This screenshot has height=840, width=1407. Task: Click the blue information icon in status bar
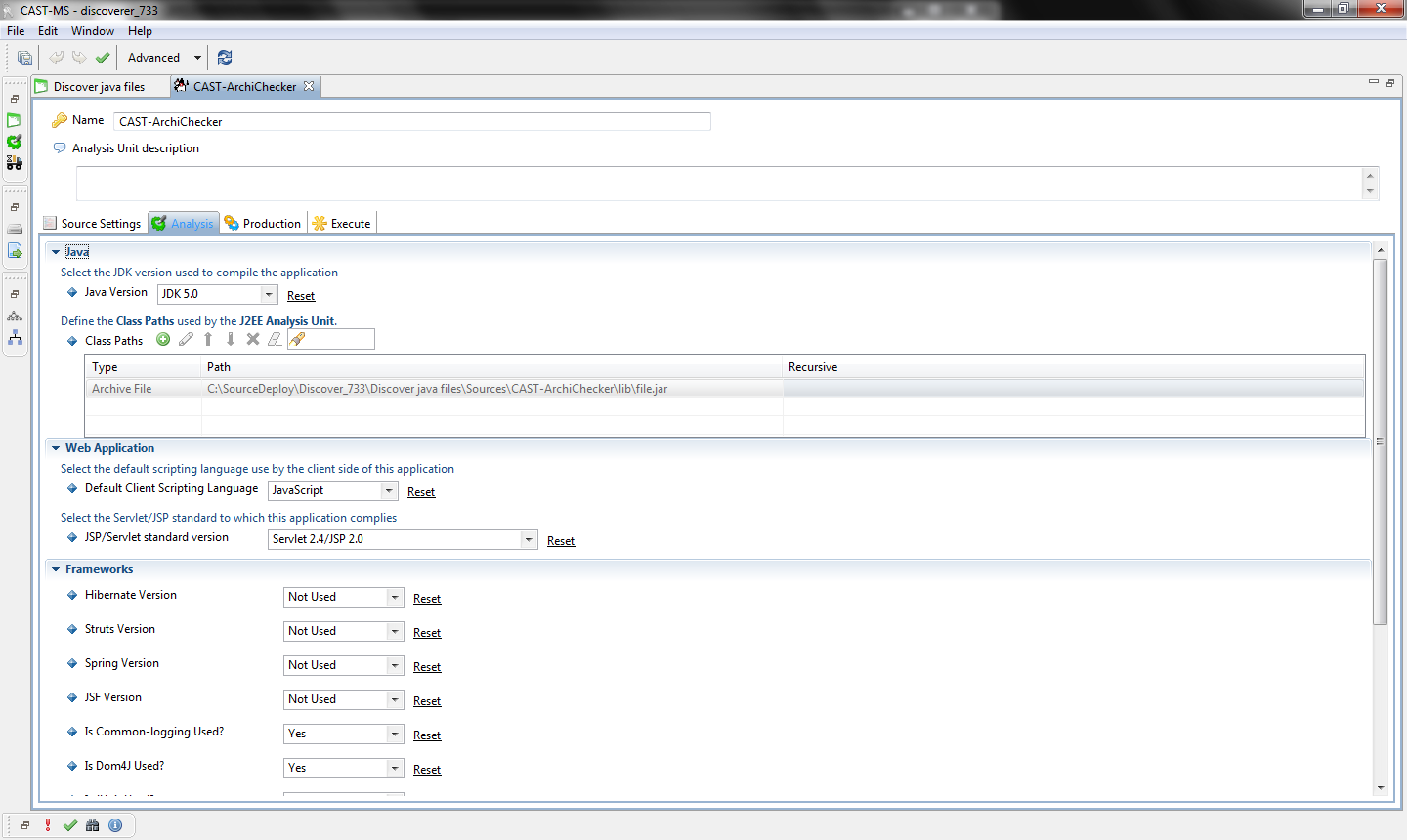point(115,825)
